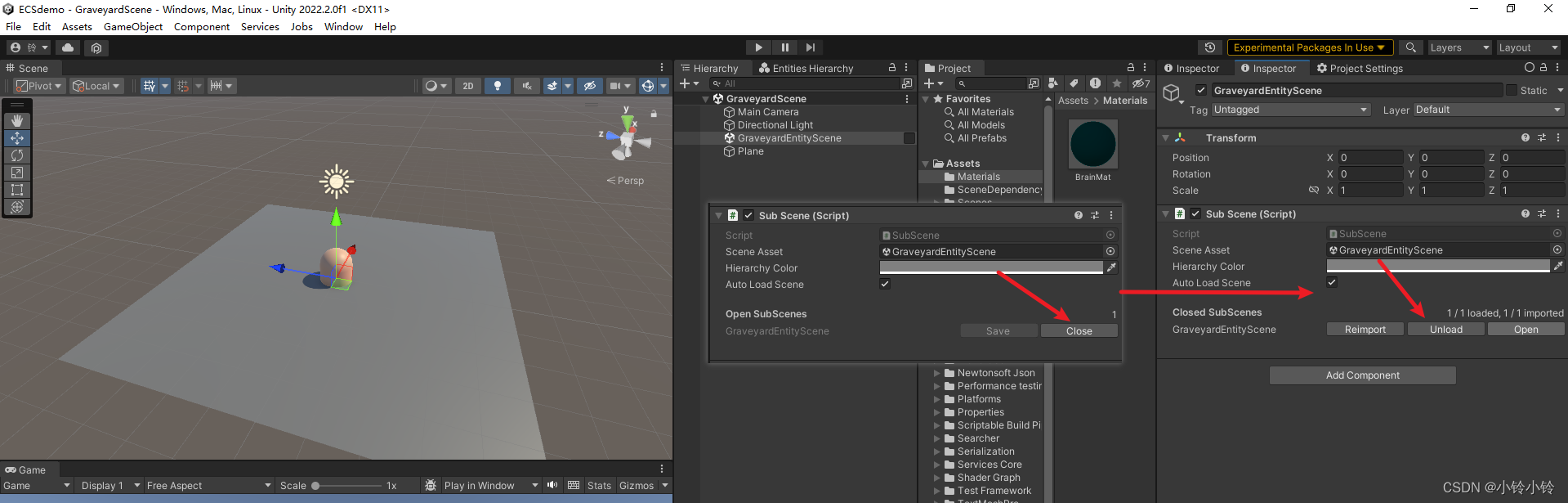Image resolution: width=1568 pixels, height=503 pixels.
Task: Select the Rect tool
Action: pyautogui.click(x=17, y=190)
